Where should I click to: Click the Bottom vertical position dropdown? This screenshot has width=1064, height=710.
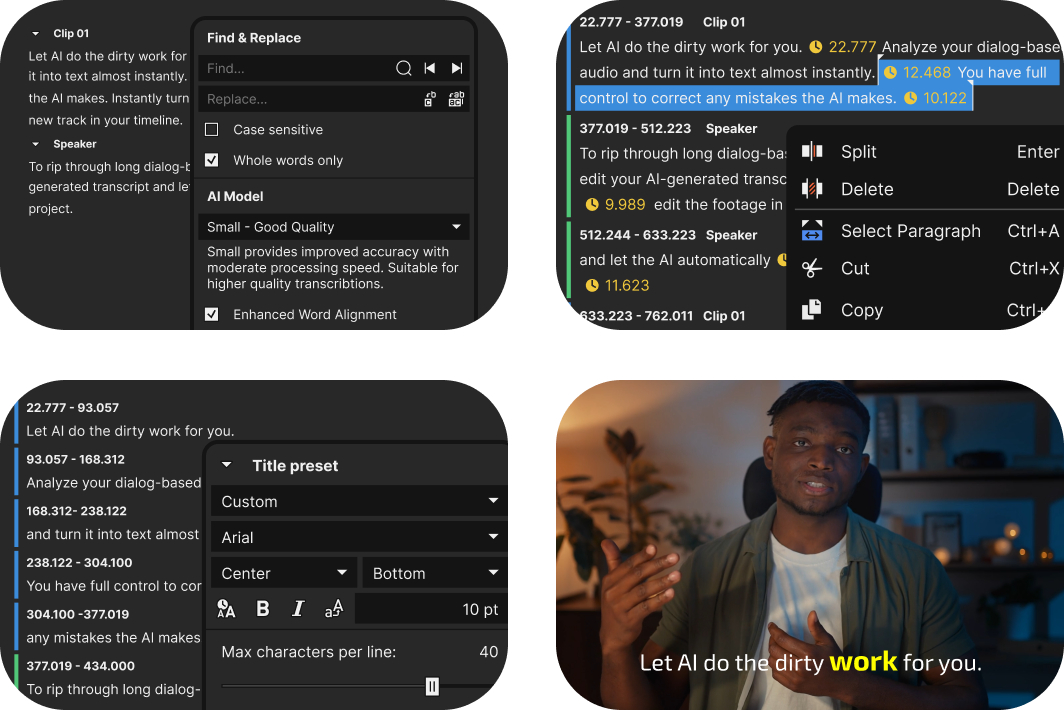433,573
